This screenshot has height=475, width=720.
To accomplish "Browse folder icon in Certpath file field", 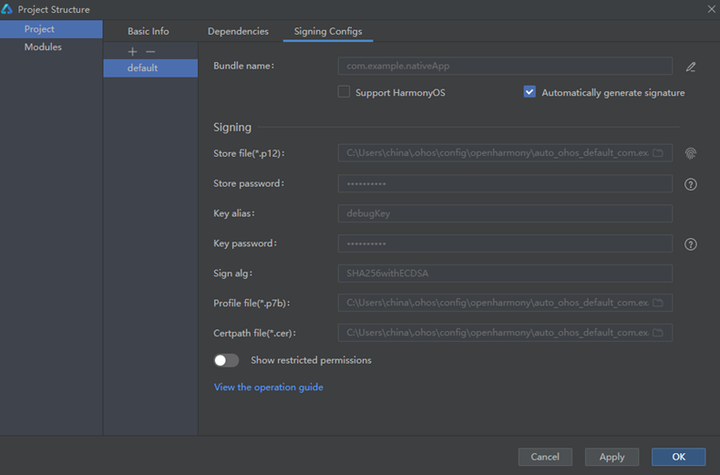I will tap(658, 332).
